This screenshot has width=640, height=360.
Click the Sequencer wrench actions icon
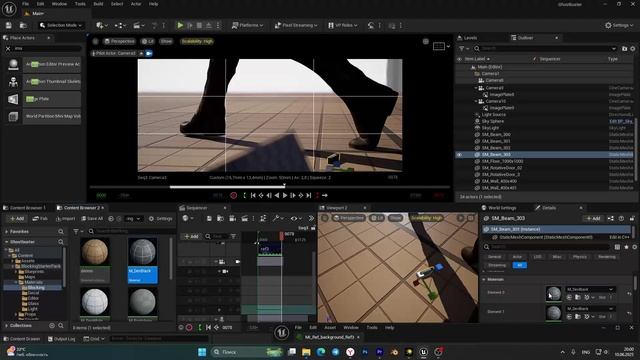[x=276, y=219]
